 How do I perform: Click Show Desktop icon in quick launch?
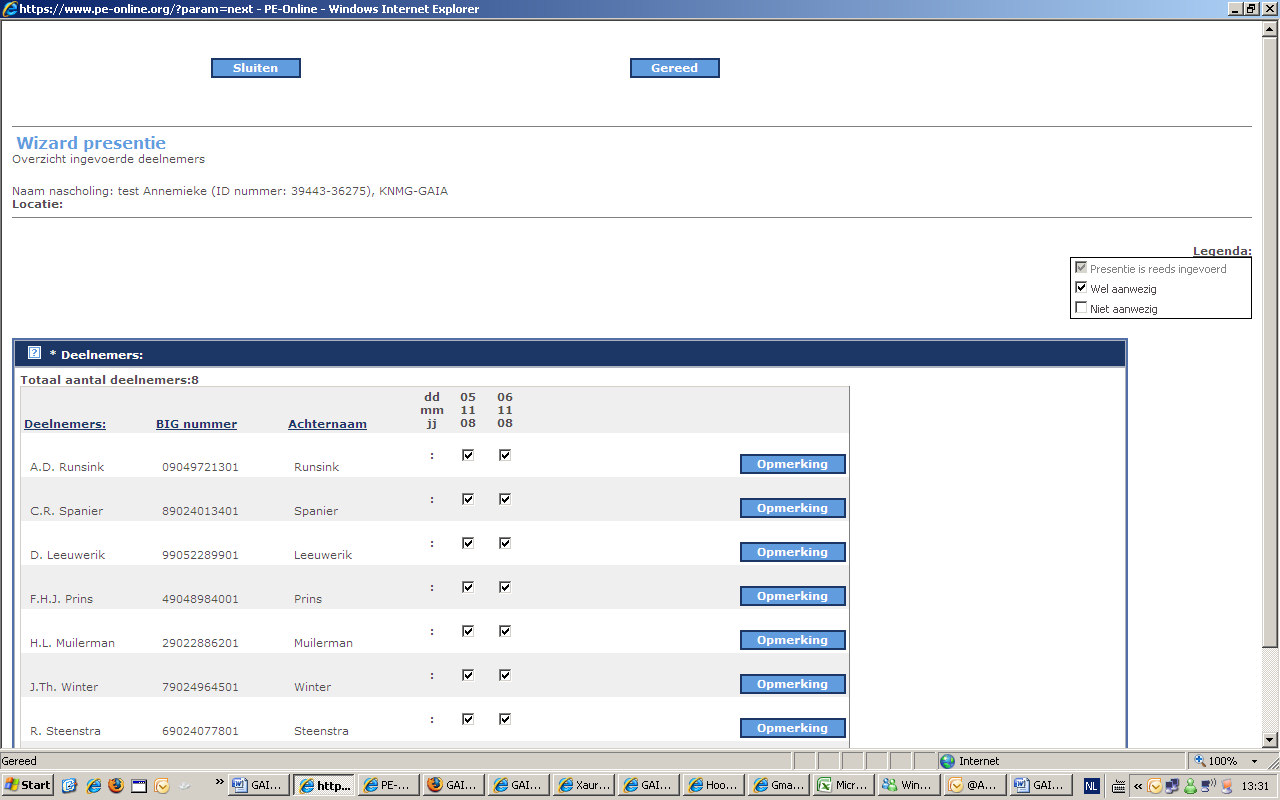tap(69, 785)
